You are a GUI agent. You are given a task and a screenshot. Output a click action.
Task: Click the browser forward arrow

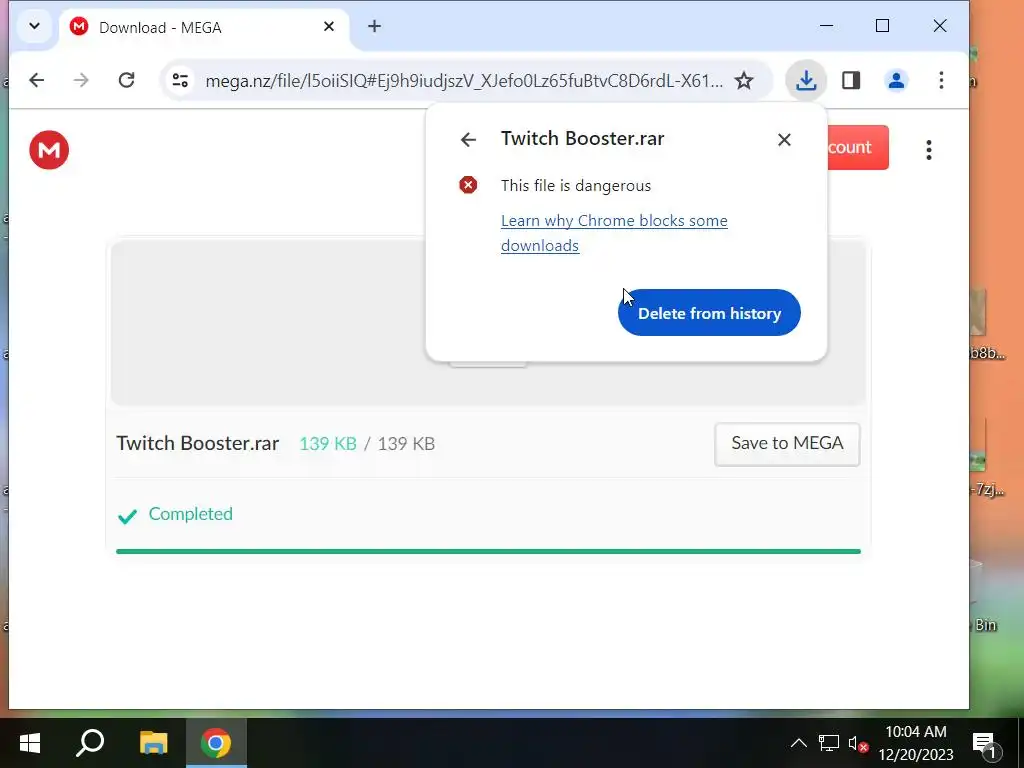(x=81, y=80)
